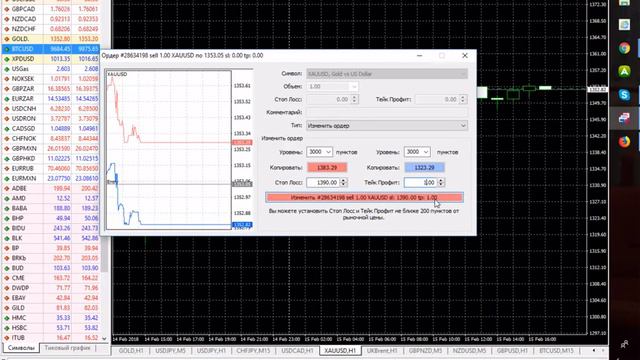Click the arrow icon beside AMD row
This screenshot has height=360, width=640.
(7, 198)
